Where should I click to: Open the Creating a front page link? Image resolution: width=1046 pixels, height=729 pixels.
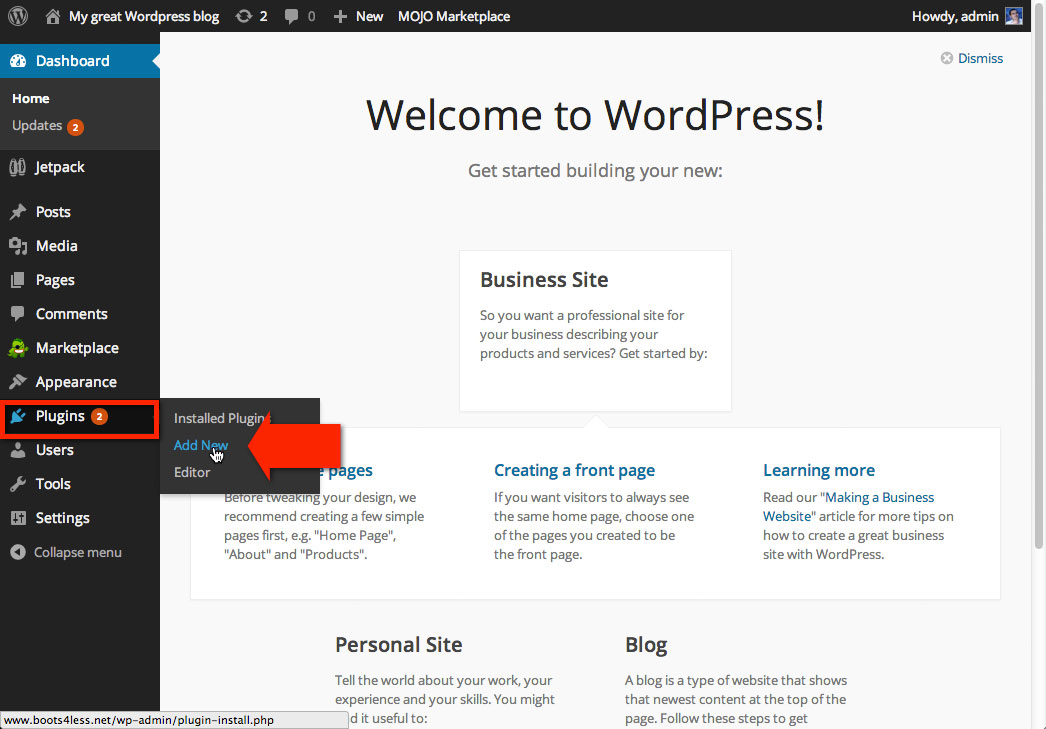[x=574, y=470]
